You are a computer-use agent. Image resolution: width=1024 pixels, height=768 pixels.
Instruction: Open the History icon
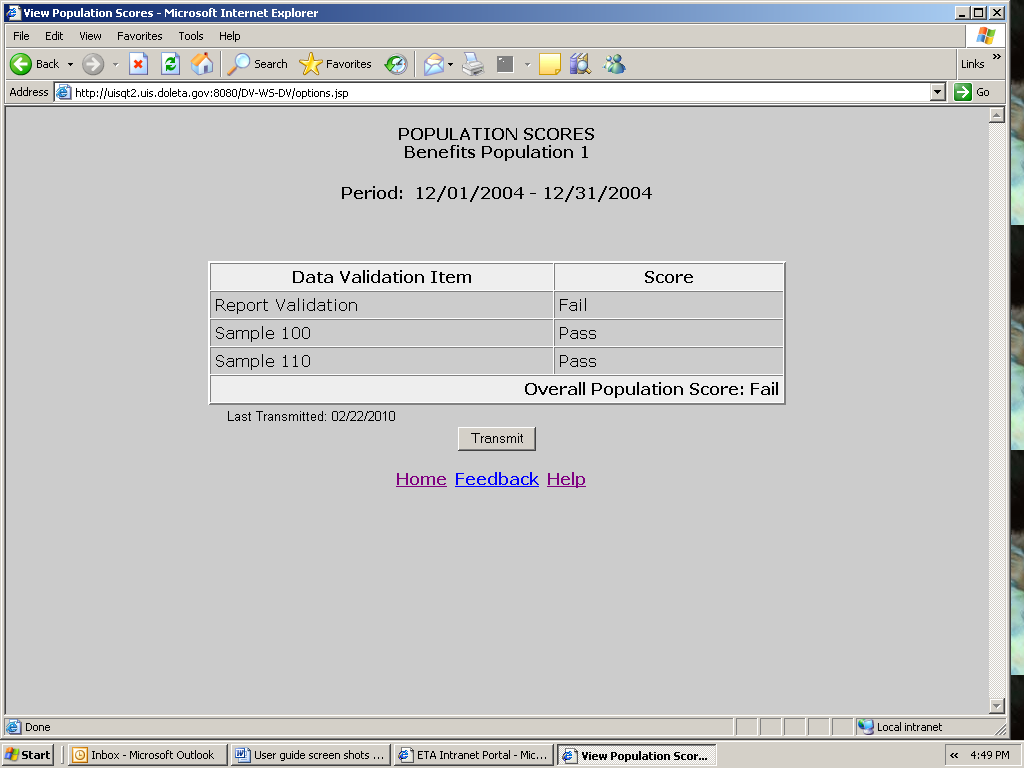pyautogui.click(x=396, y=64)
